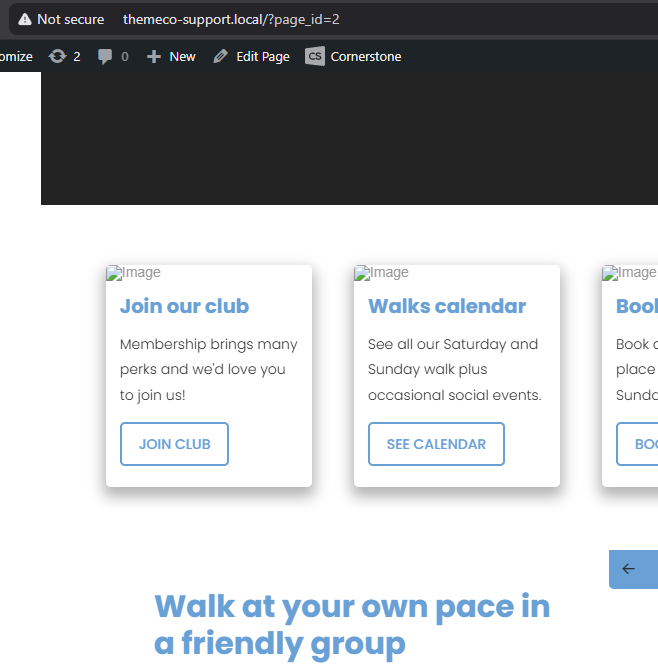The height and width of the screenshot is (668, 658).
Task: Open the Walks calendar heading
Action: [x=446, y=306]
